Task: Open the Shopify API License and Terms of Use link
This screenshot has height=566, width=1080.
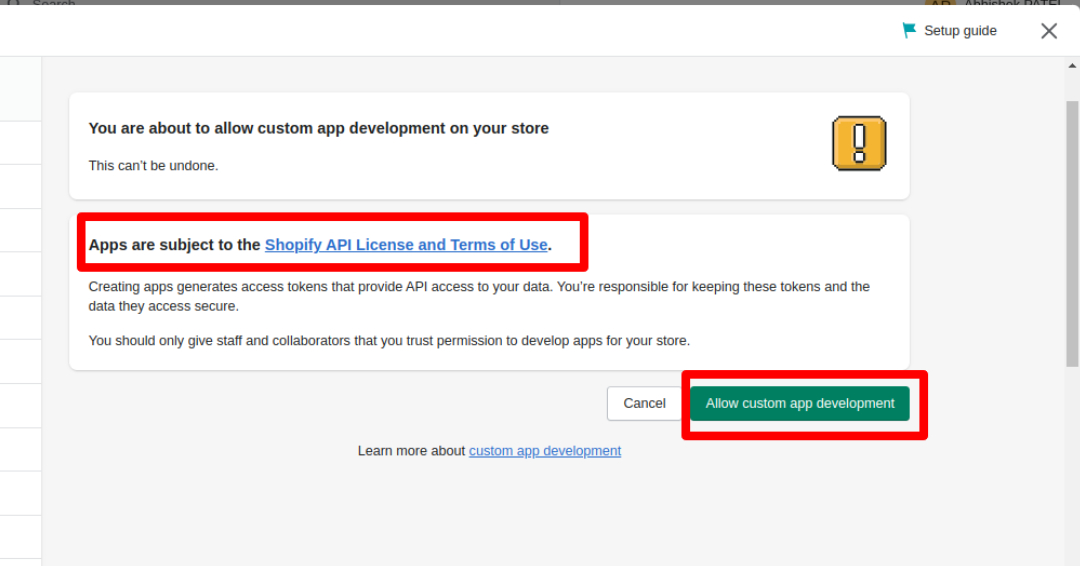Action: click(406, 244)
